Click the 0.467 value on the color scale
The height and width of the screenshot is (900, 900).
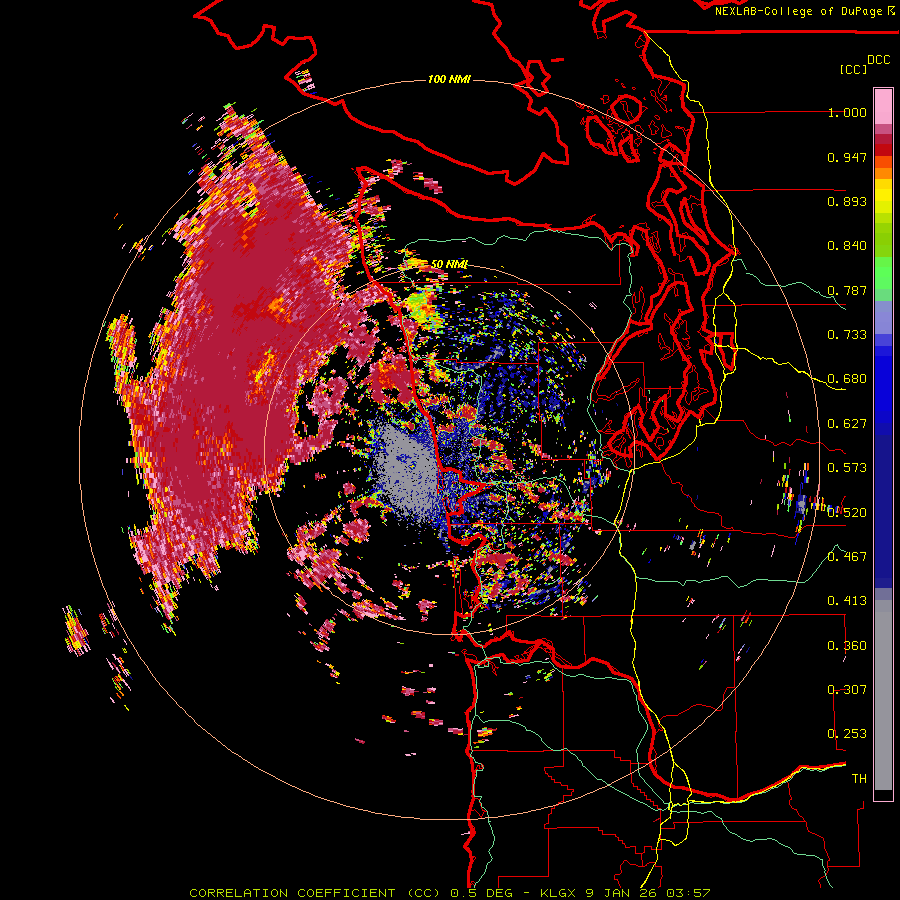pos(847,556)
